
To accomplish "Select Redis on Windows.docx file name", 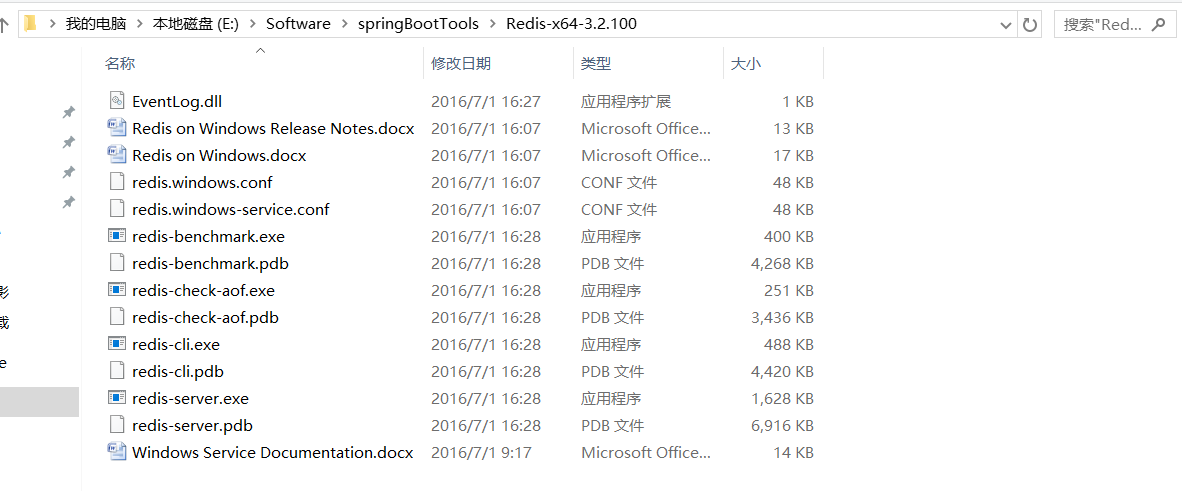I will click(x=219, y=155).
